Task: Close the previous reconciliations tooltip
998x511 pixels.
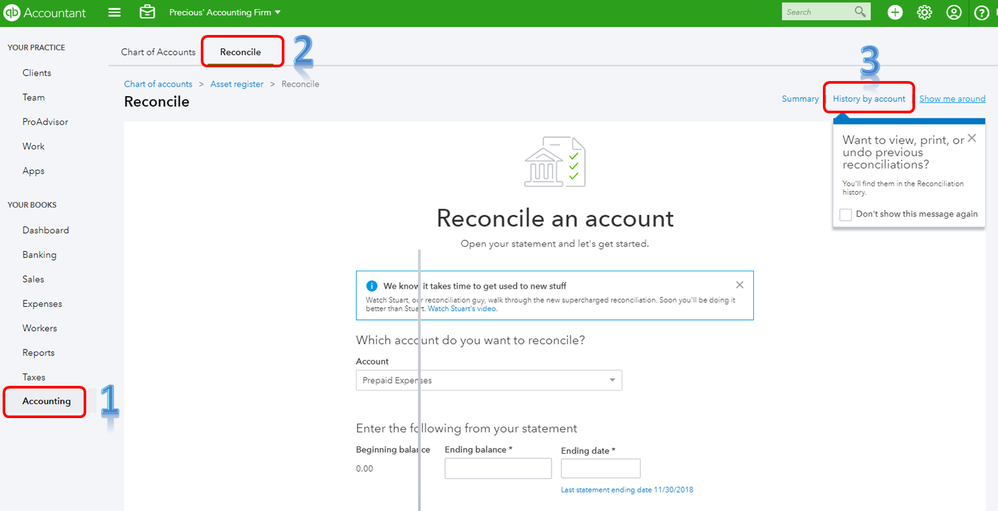Action: (971, 137)
